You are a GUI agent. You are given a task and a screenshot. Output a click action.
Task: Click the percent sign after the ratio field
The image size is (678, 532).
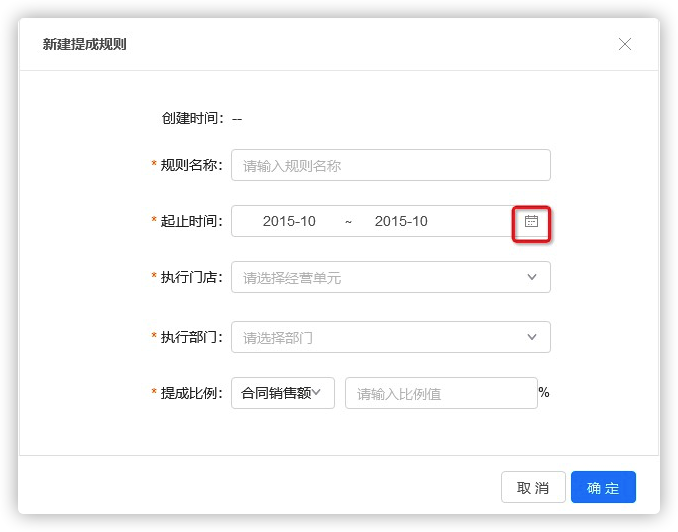[544, 392]
